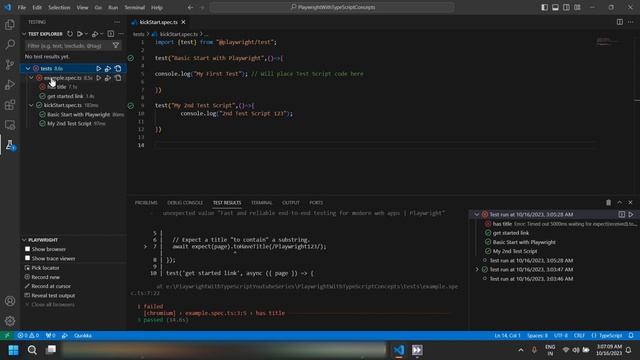640x360 pixels.
Task: Click the green gutter check for My 2nd Test Script
Action: pos(131,106)
